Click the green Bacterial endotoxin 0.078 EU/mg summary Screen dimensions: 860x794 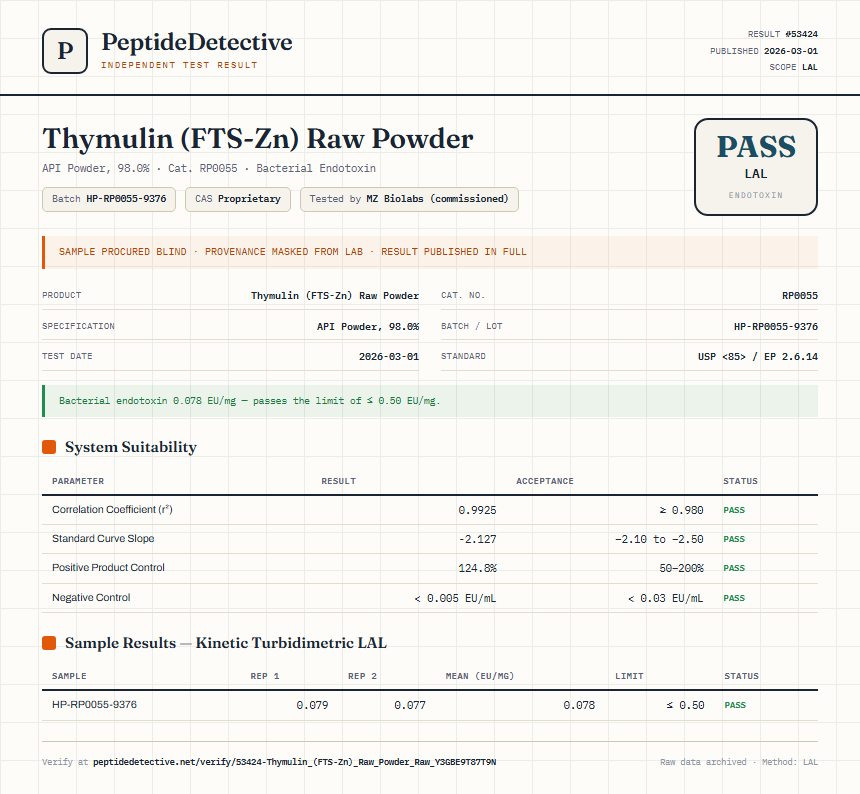(430, 401)
